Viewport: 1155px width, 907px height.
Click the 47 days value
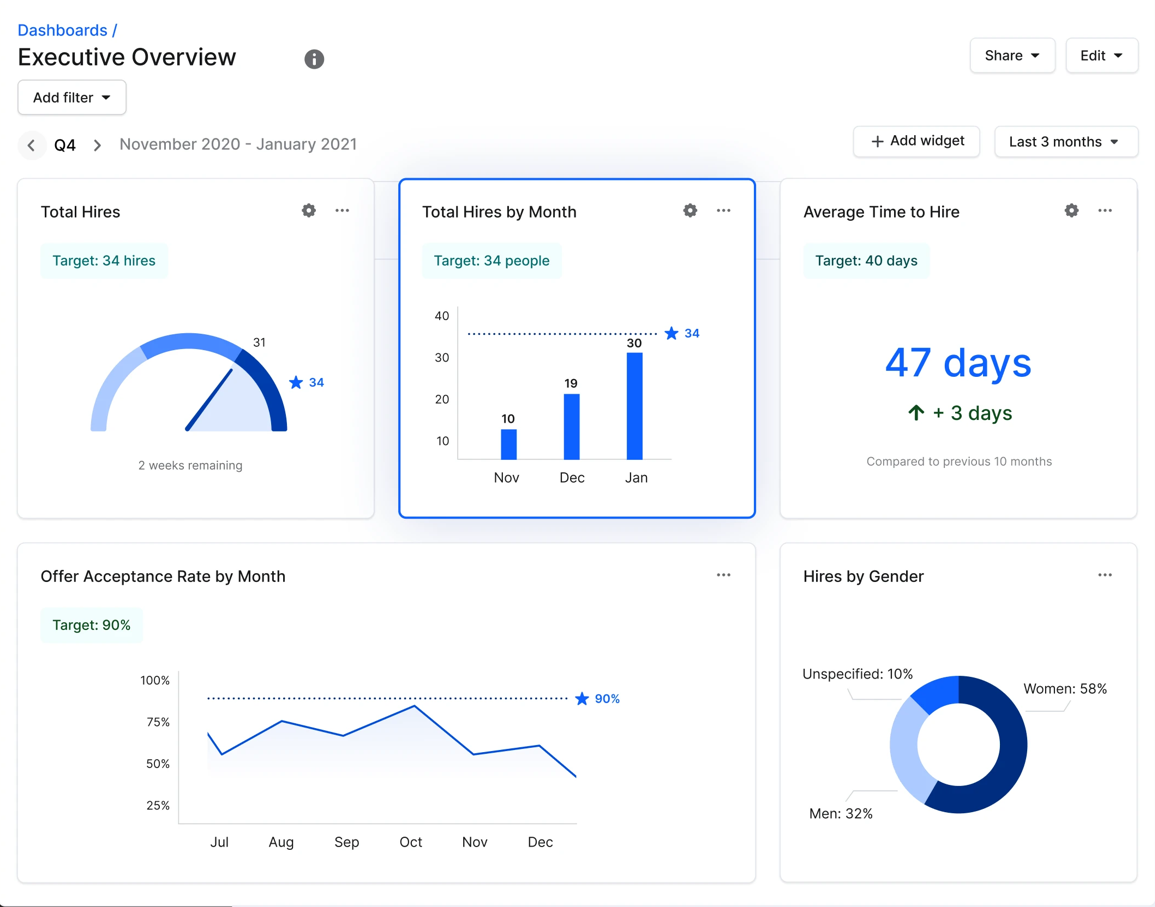click(x=958, y=363)
